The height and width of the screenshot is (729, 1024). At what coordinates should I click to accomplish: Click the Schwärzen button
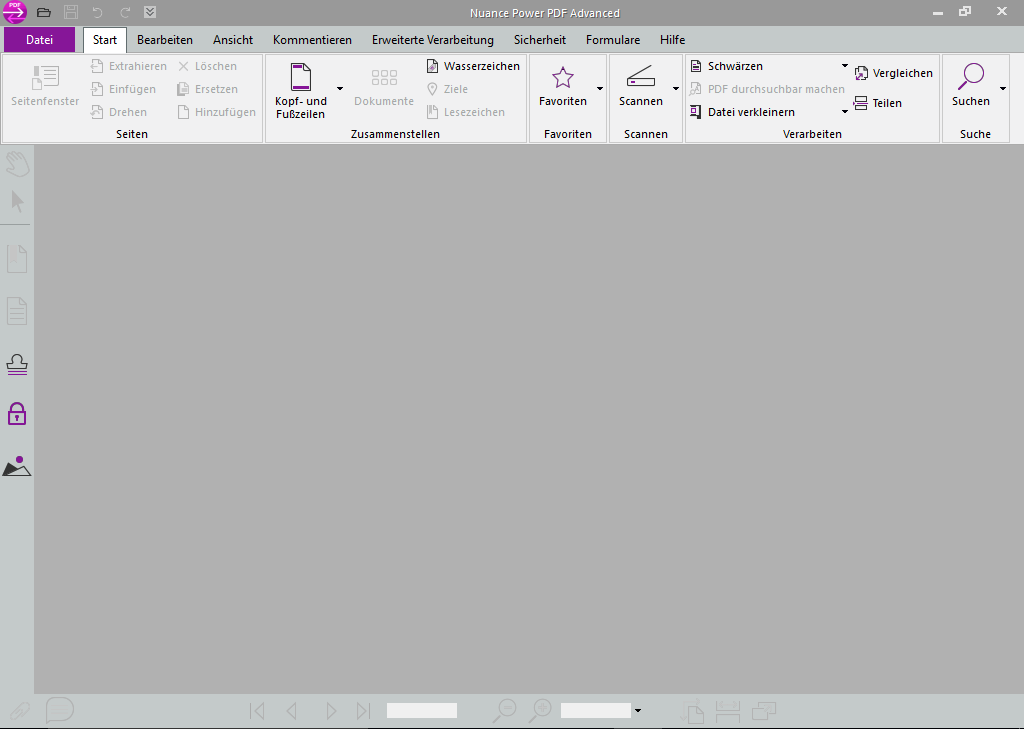735,66
